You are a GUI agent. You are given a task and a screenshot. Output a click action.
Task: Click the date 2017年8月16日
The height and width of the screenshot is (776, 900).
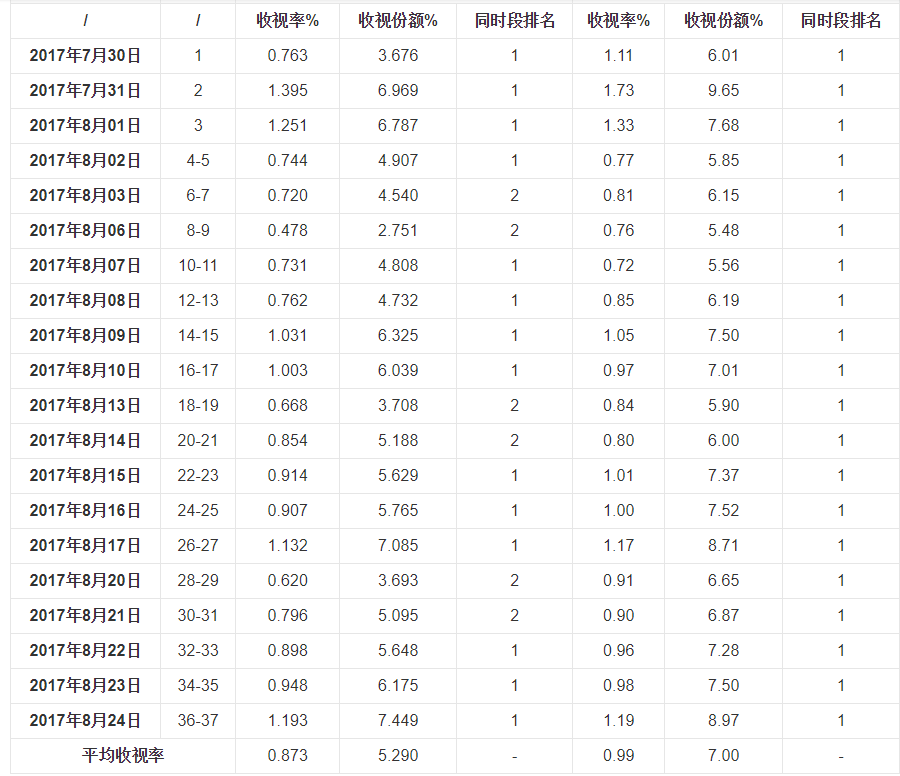point(85,511)
